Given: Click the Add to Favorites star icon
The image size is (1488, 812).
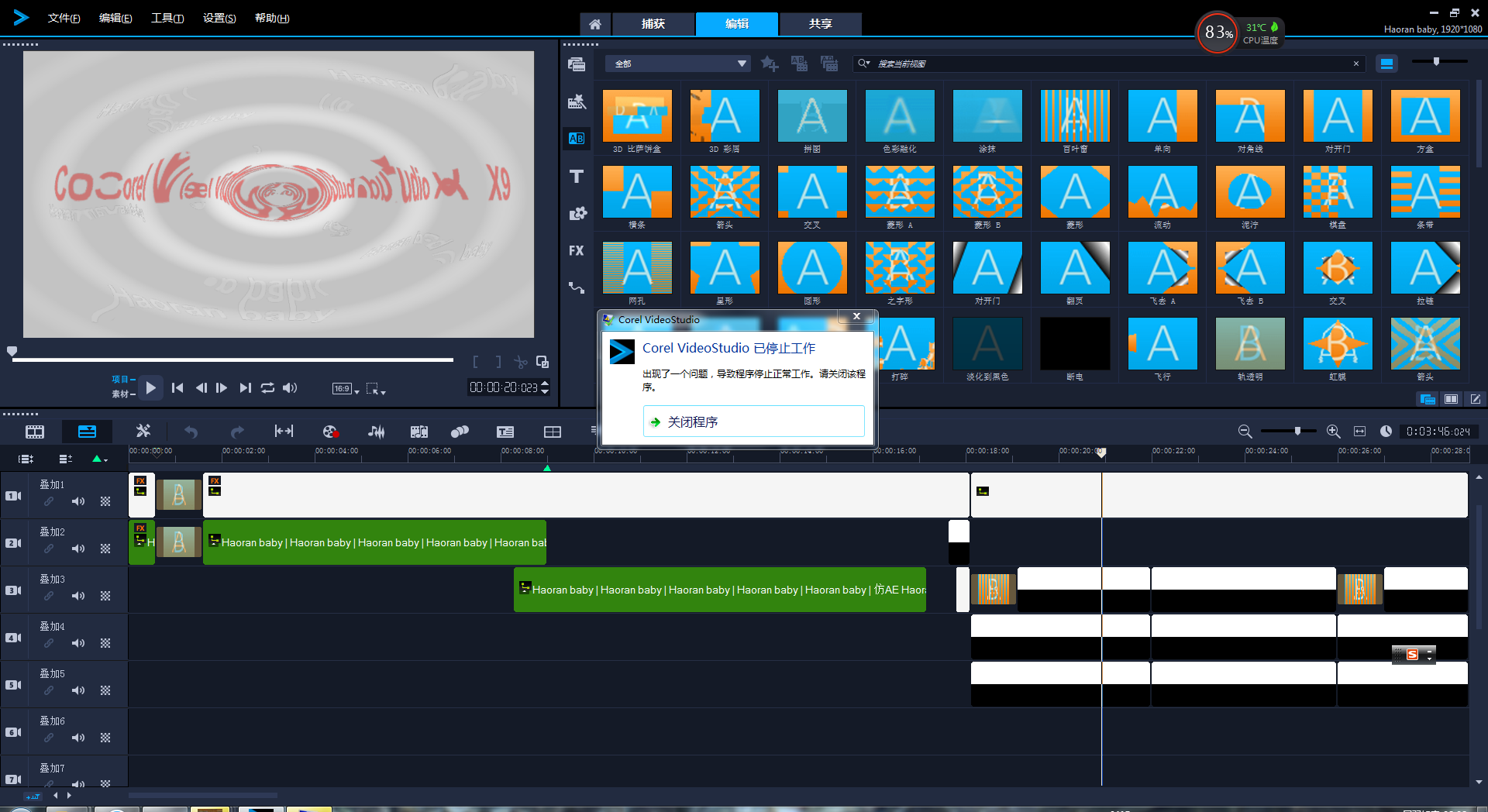Looking at the screenshot, I should [x=770, y=64].
